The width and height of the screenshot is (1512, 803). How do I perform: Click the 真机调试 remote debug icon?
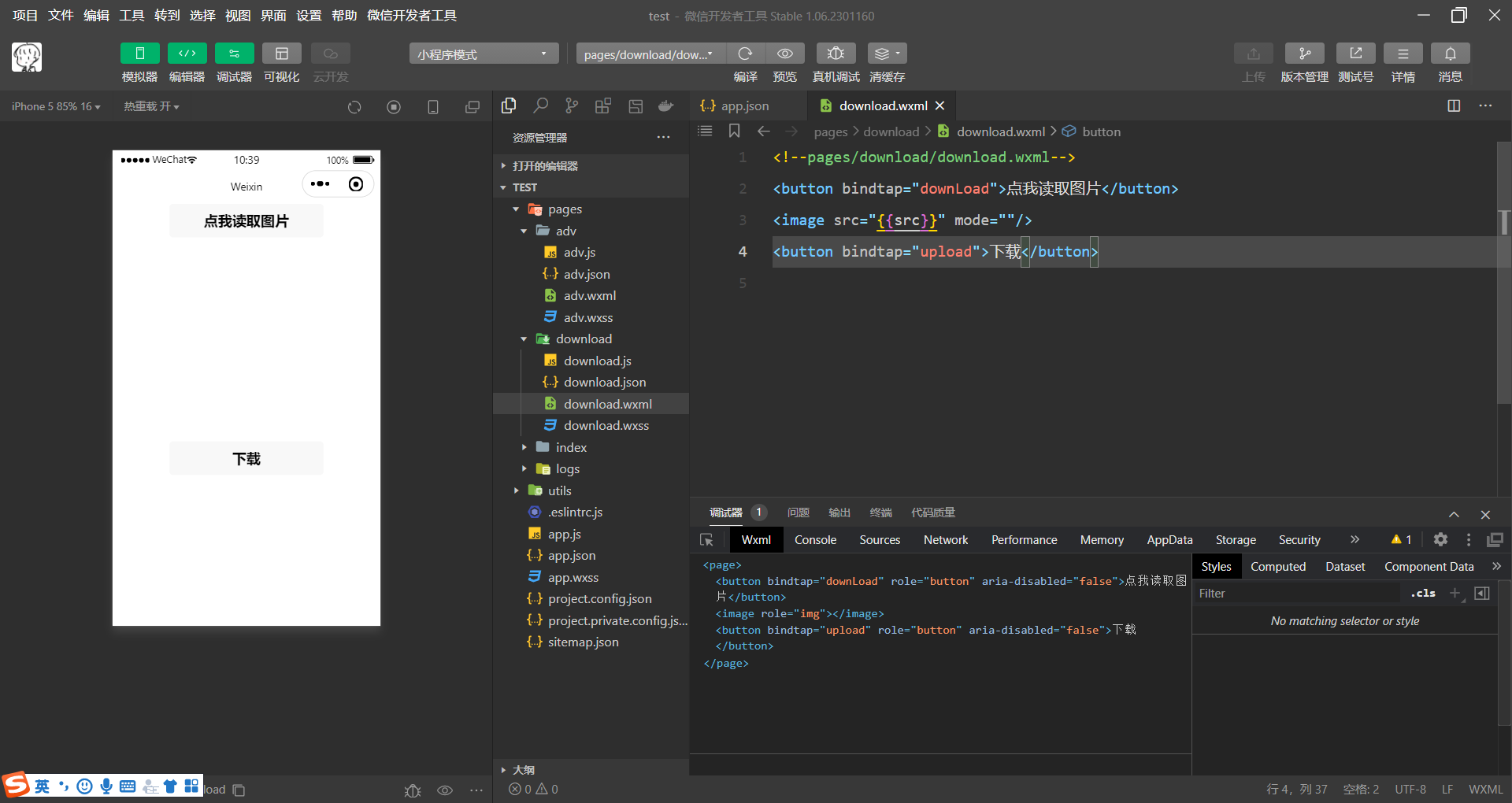(x=836, y=53)
